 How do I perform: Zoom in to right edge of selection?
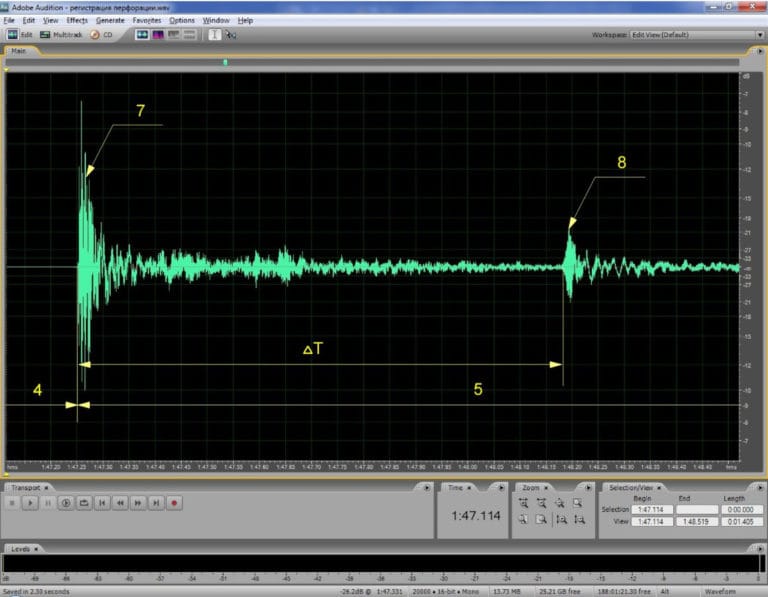point(541,520)
